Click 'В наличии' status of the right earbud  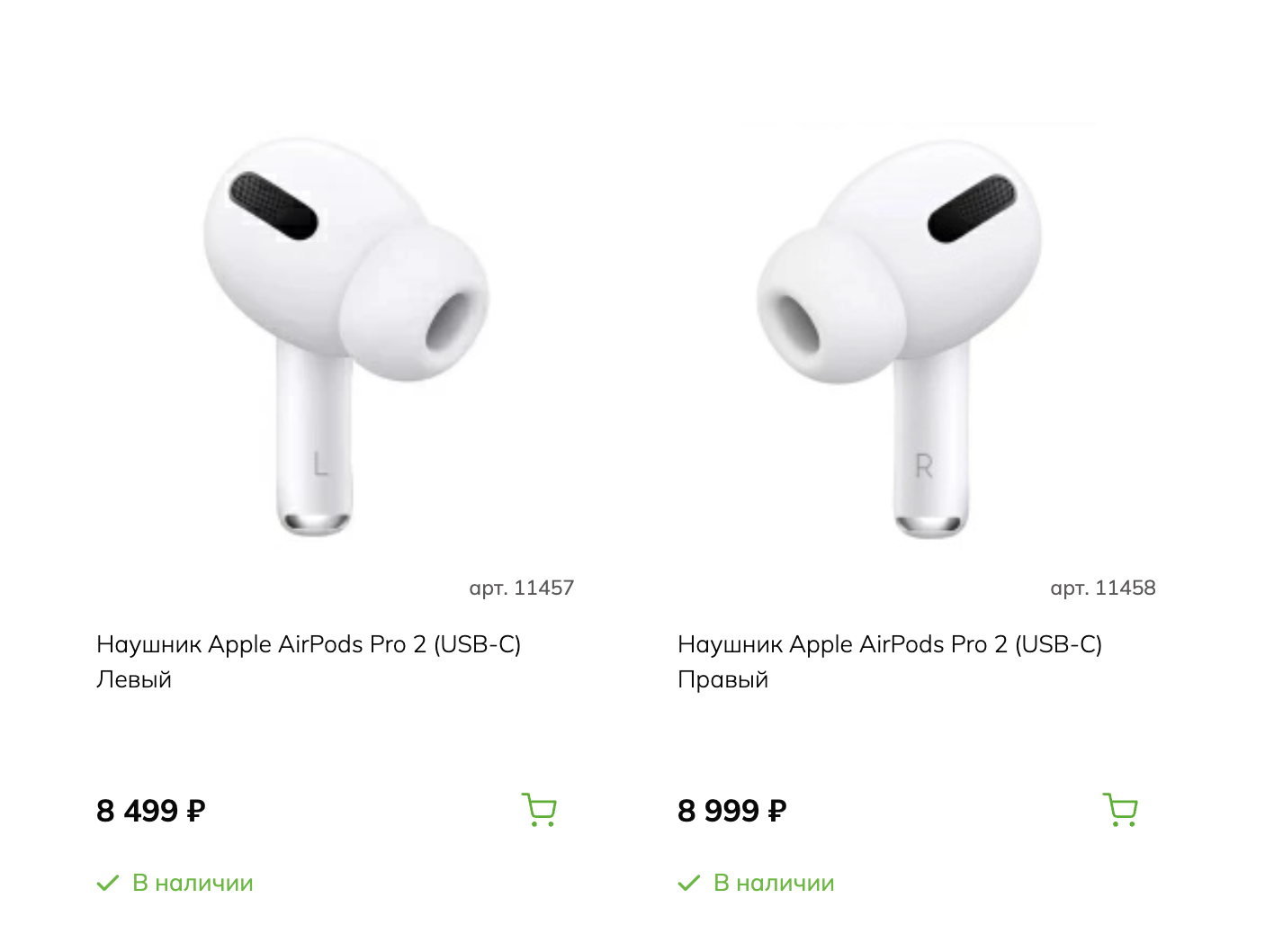pyautogui.click(x=774, y=883)
